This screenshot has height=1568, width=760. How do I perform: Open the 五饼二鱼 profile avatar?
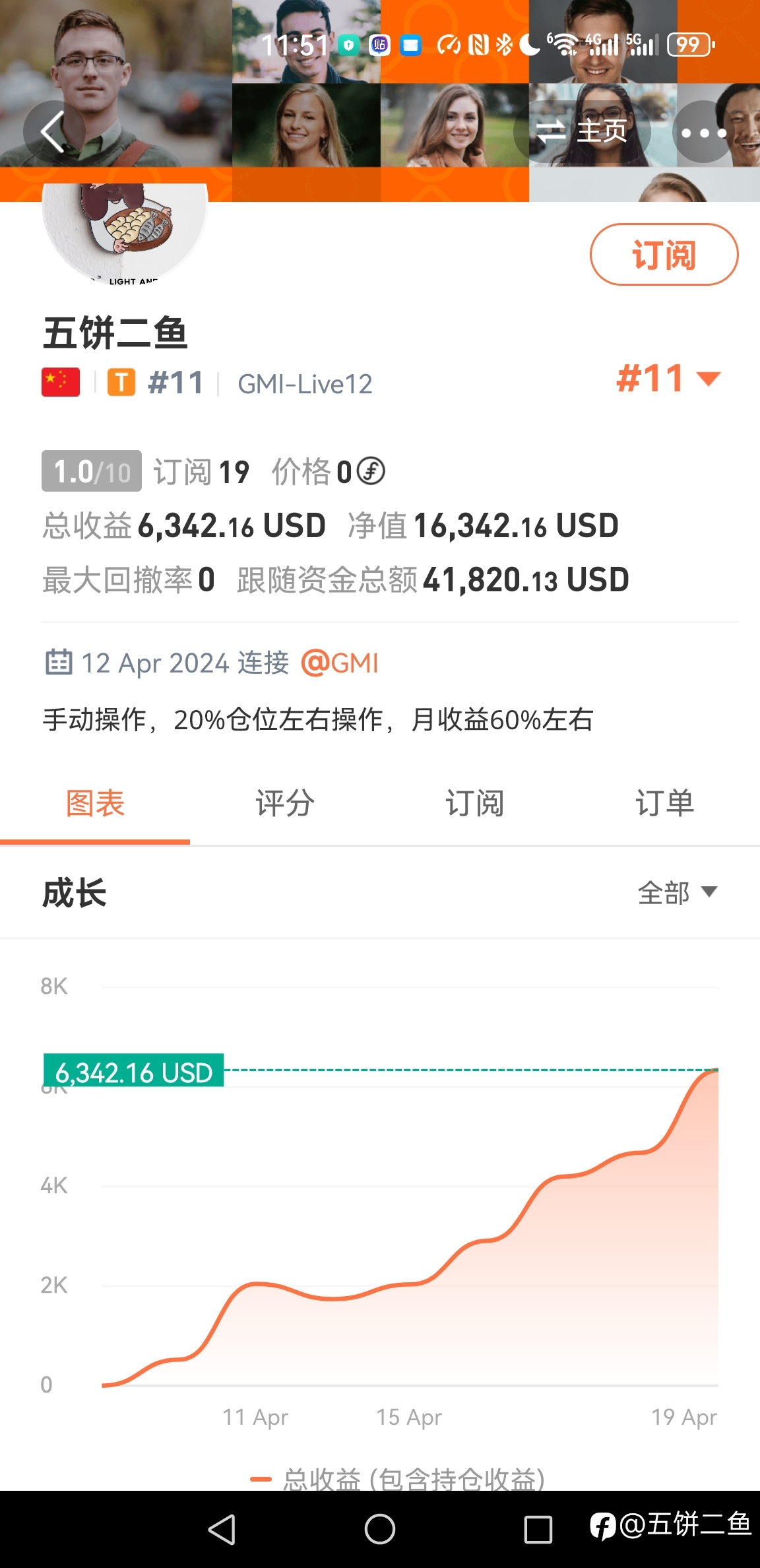pos(125,232)
